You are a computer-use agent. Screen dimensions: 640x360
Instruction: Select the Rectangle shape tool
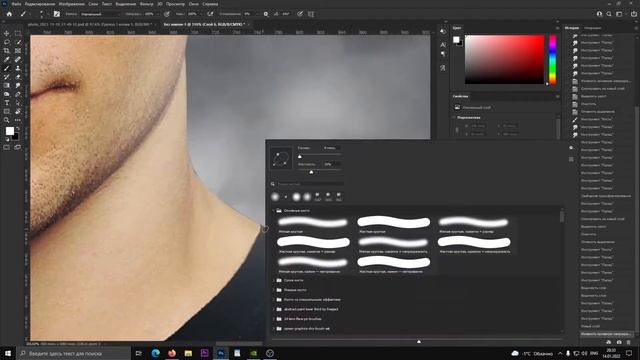[x=7, y=111]
